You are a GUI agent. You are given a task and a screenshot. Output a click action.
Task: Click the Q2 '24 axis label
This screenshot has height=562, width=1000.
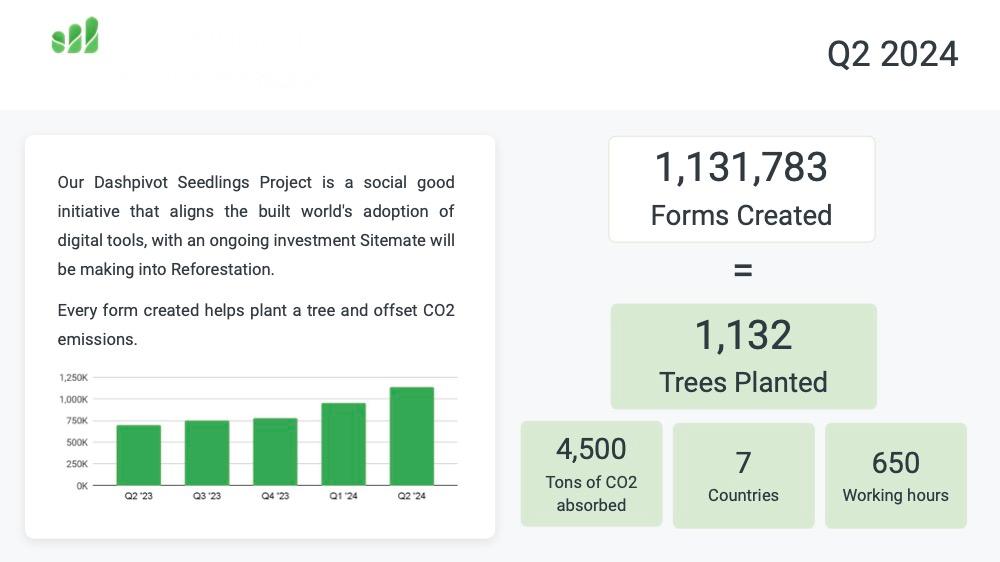(411, 496)
